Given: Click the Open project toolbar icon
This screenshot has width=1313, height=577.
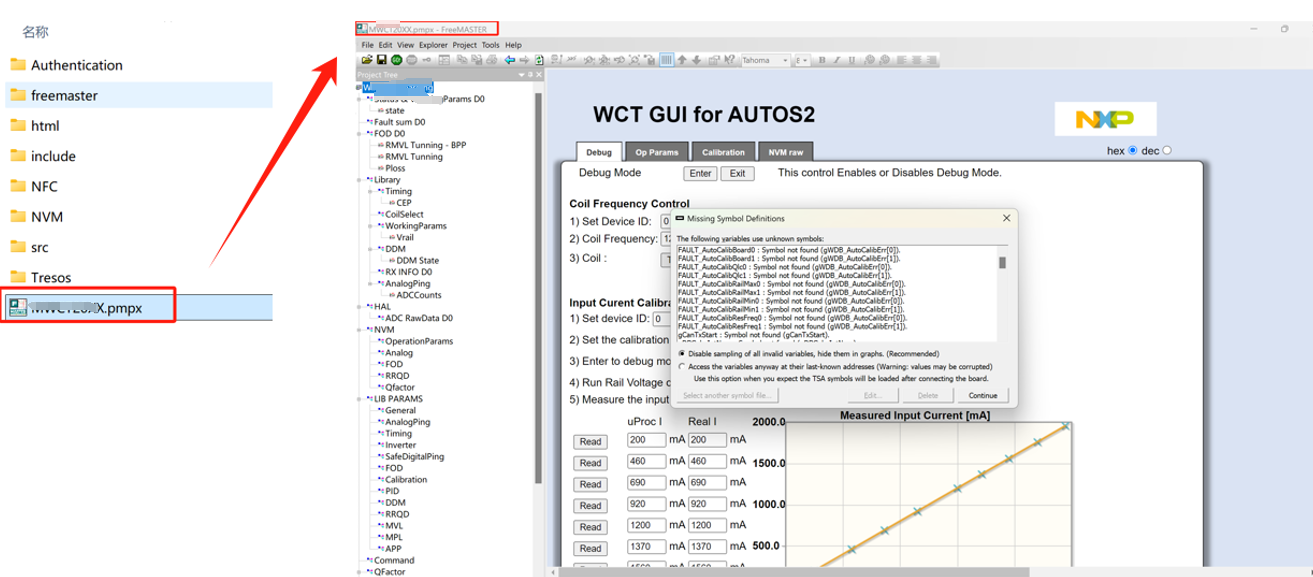Looking at the screenshot, I should click(x=367, y=60).
